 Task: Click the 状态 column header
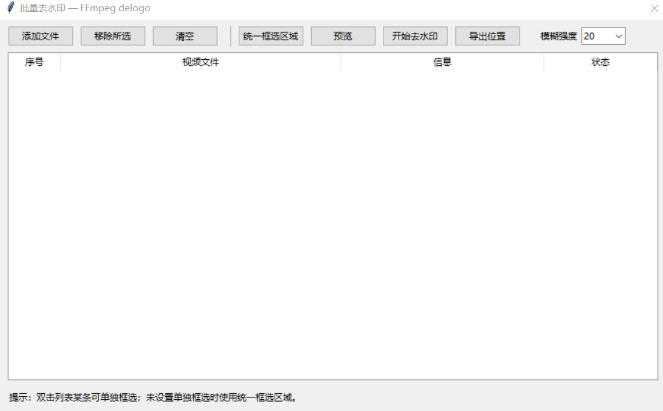click(x=600, y=63)
